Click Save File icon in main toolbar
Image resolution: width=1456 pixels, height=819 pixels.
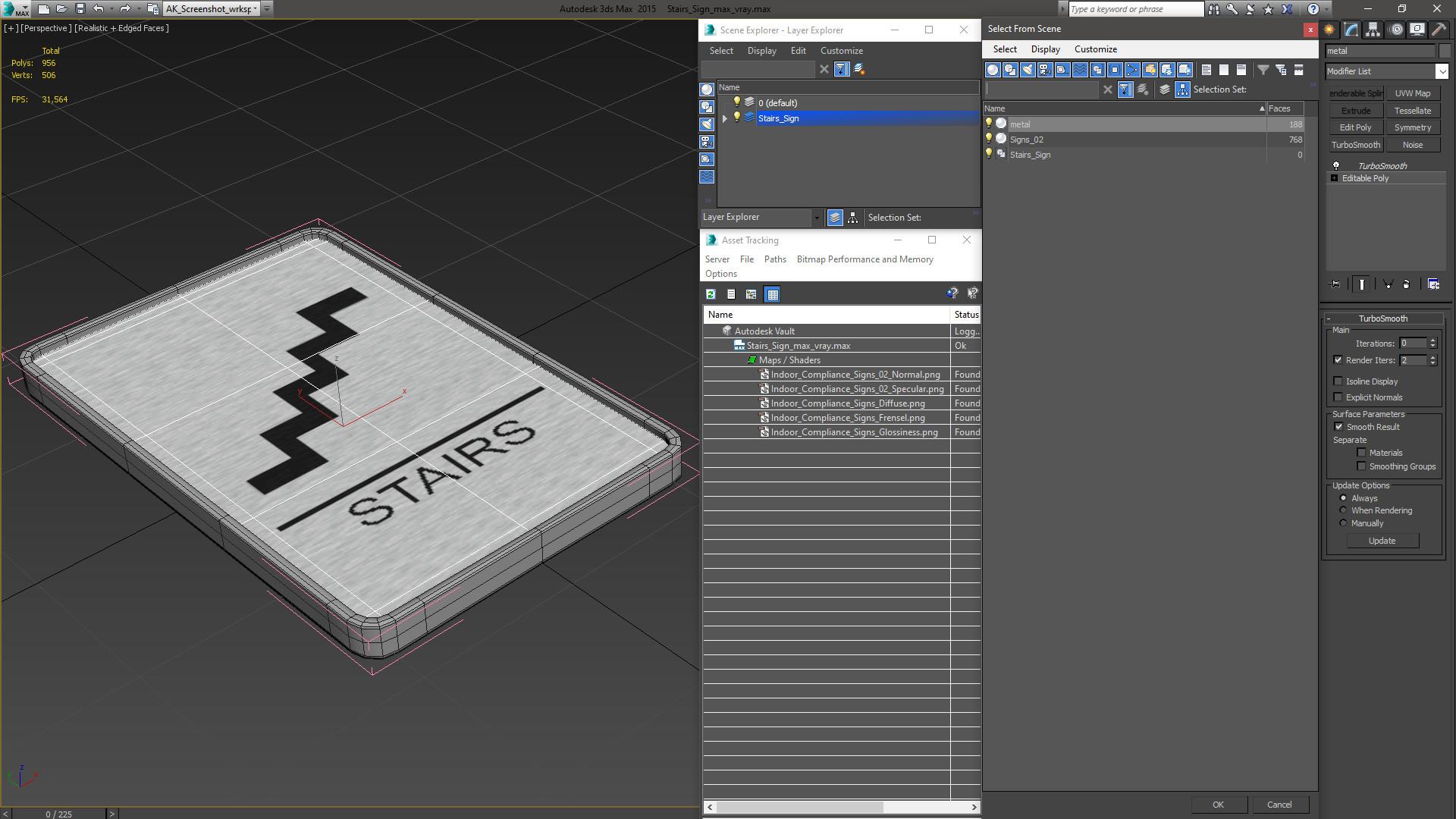click(80, 9)
